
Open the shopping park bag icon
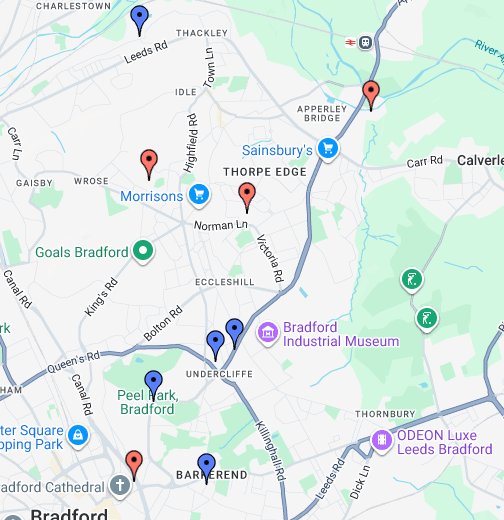[78, 436]
